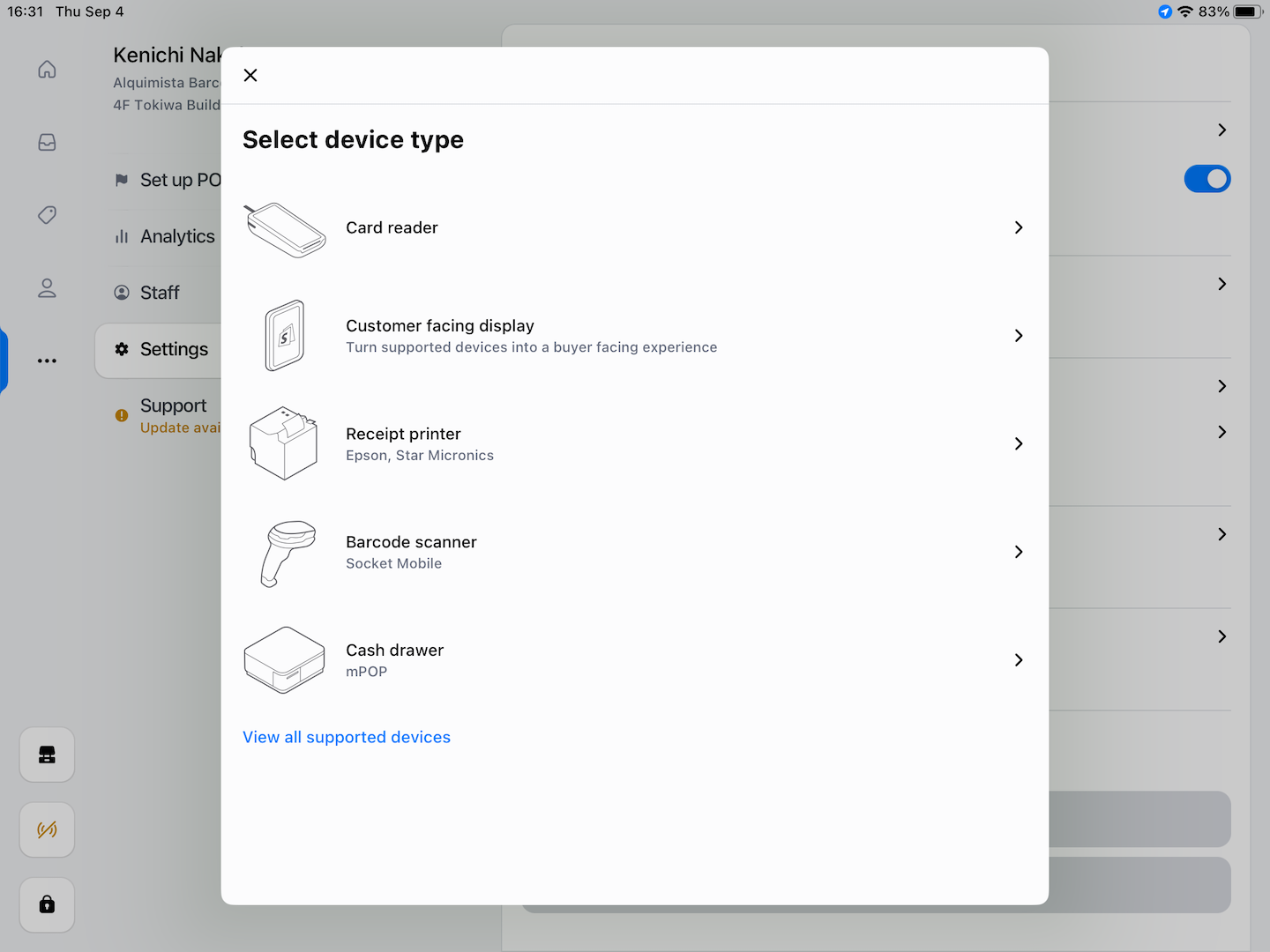Tap the three-dot More icon
Image resolution: width=1270 pixels, height=952 pixels.
coord(48,361)
